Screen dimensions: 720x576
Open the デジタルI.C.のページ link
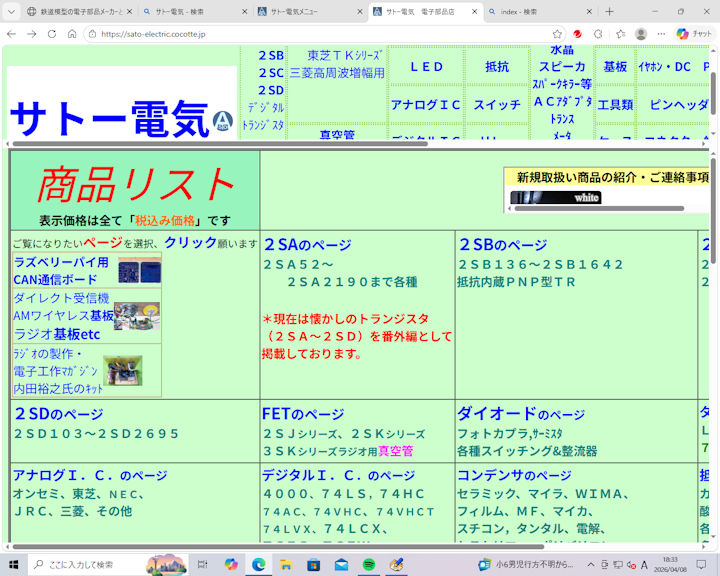[x=338, y=475]
